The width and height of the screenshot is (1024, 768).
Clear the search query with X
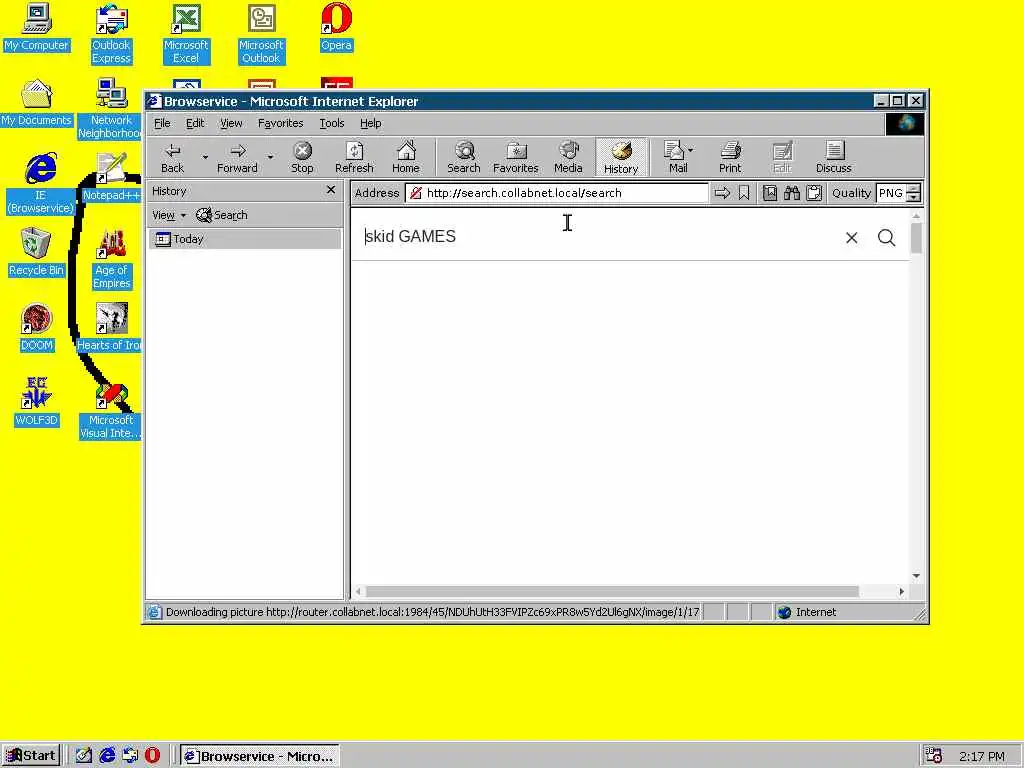point(852,238)
